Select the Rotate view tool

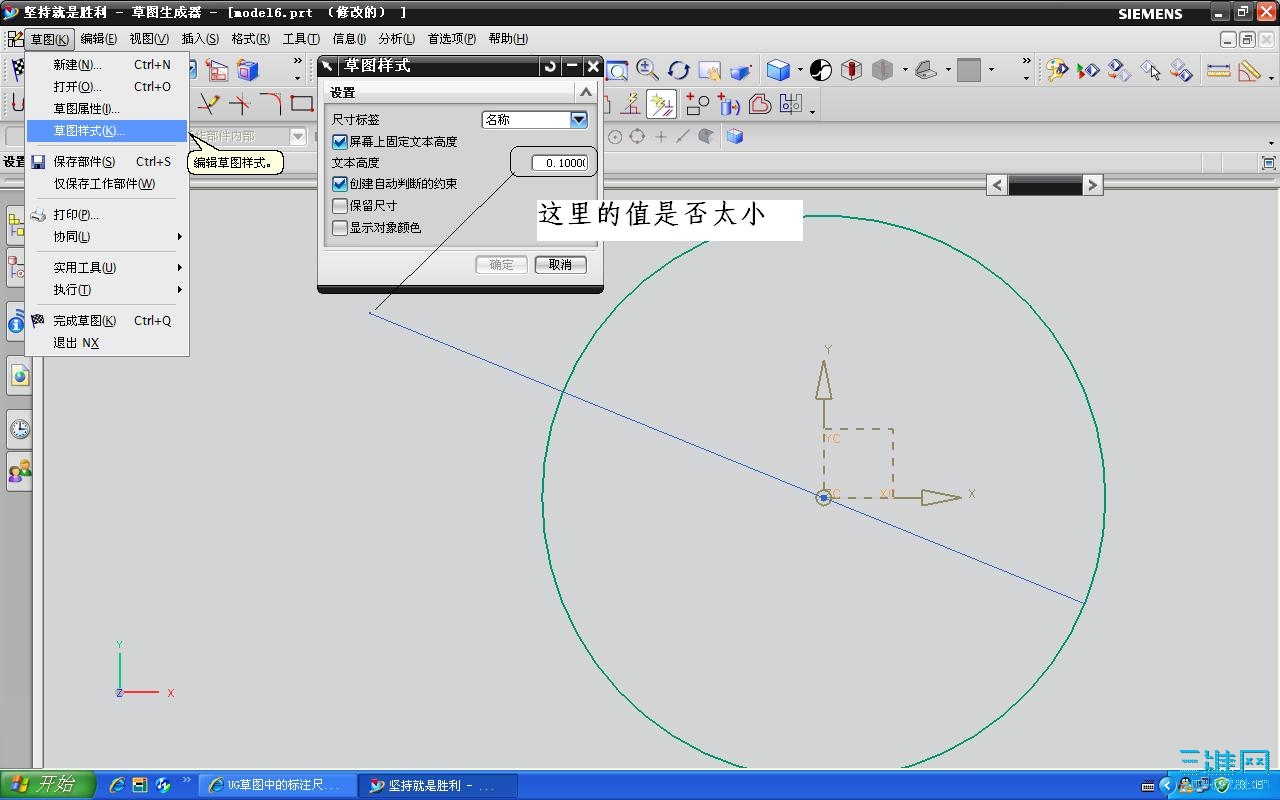tap(679, 70)
